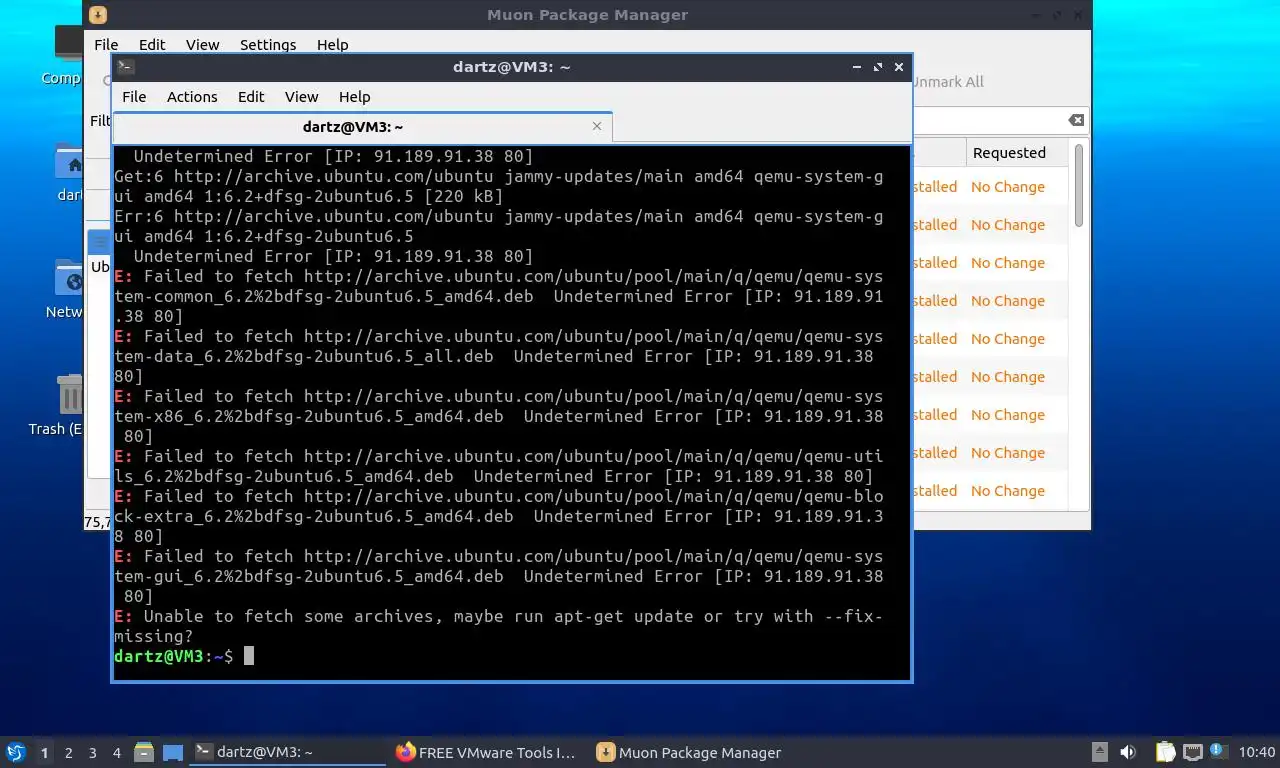Open the terminal Help menu

354,97
